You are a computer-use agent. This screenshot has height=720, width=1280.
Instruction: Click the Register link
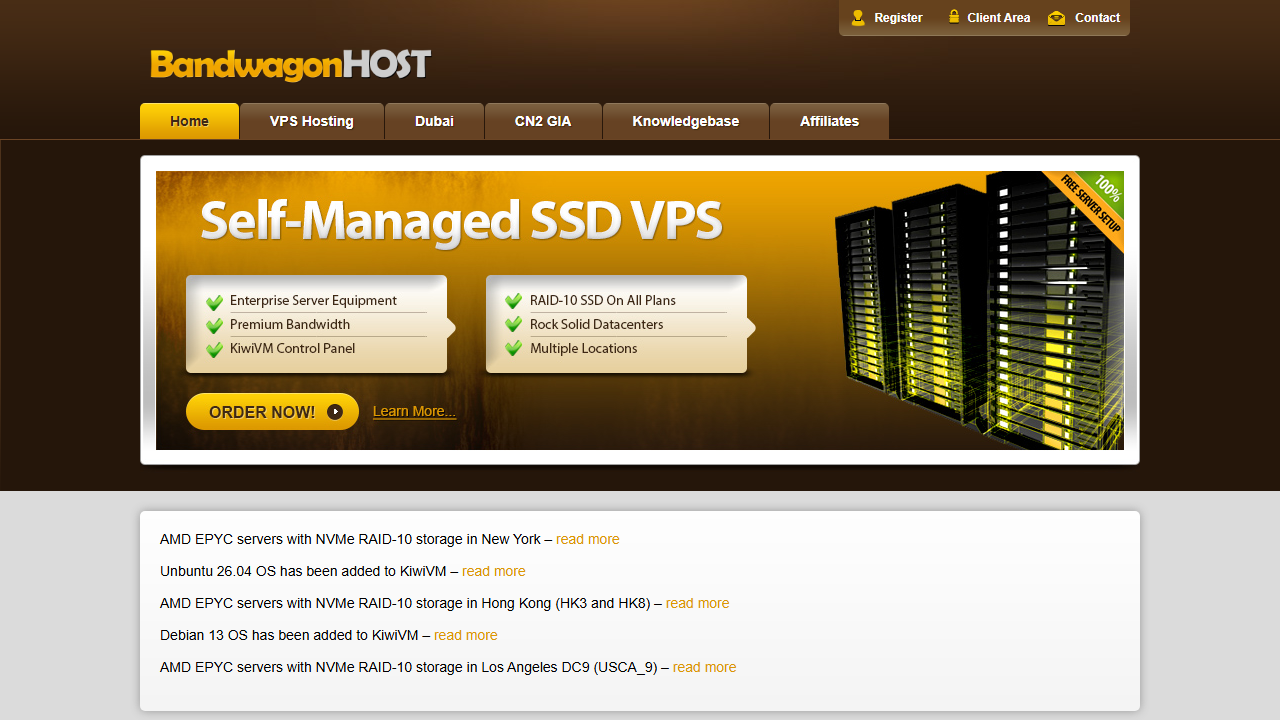point(898,18)
